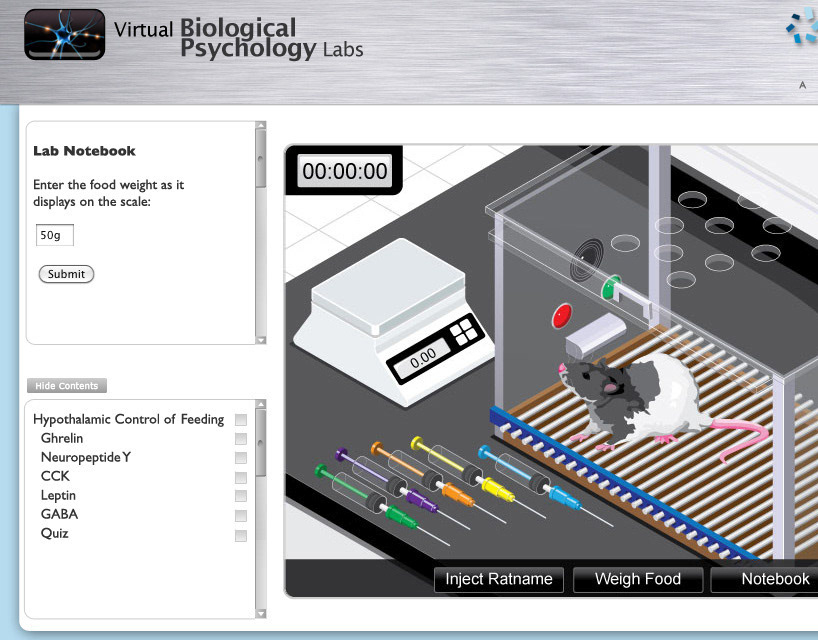Screen dimensions: 818x640
Task: Click the blue spinner logo at top right
Action: (x=802, y=26)
